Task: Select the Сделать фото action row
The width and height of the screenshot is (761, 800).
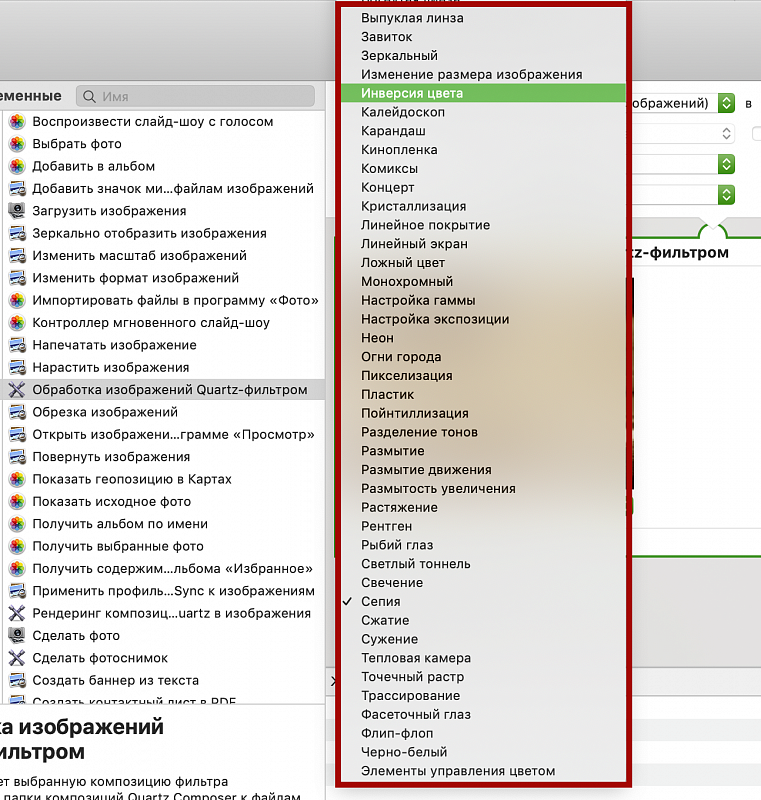Action: [164, 636]
